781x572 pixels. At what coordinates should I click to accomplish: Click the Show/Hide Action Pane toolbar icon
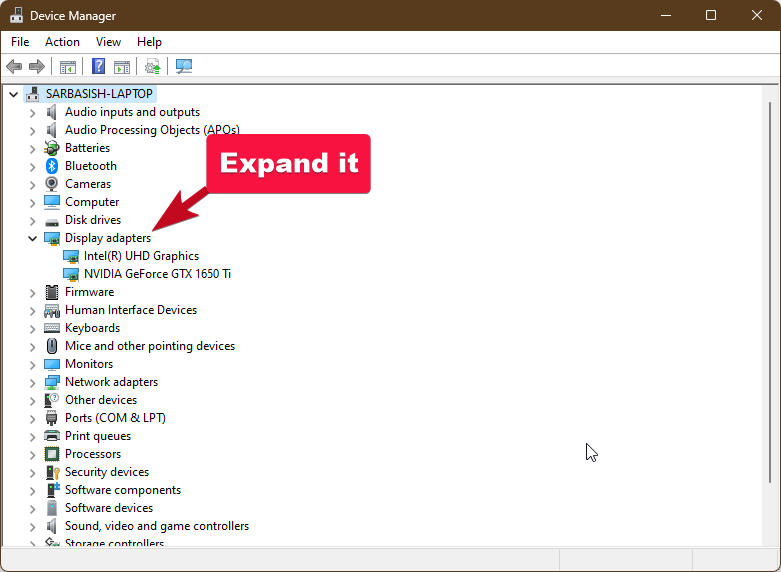pyautogui.click(x=122, y=66)
